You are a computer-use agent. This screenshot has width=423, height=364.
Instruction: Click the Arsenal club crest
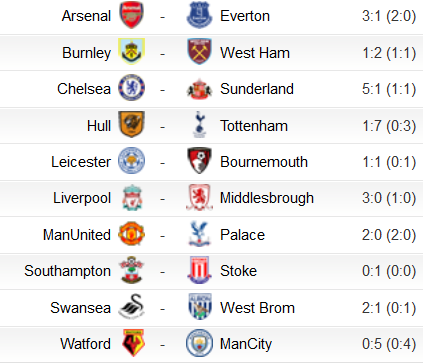[132, 15]
